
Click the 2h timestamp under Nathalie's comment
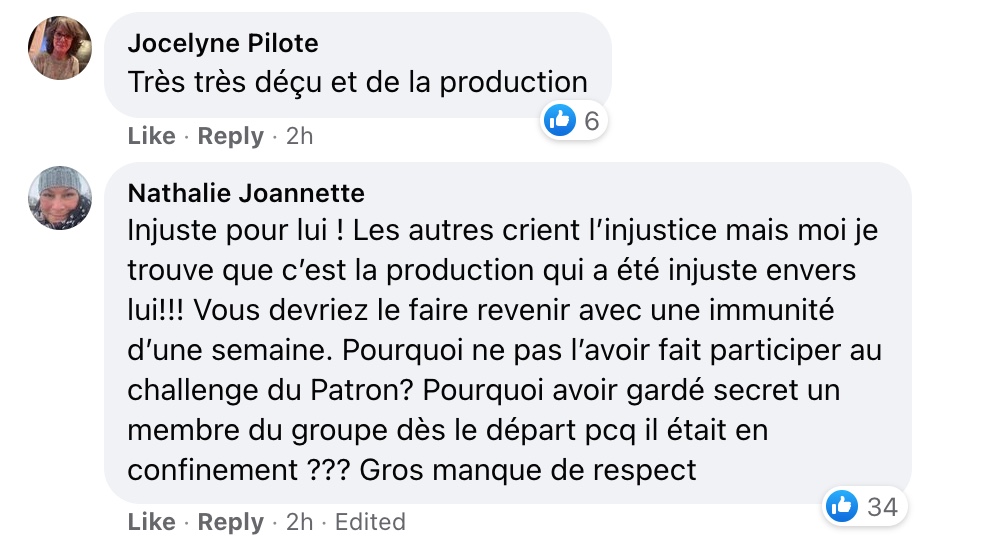299,522
